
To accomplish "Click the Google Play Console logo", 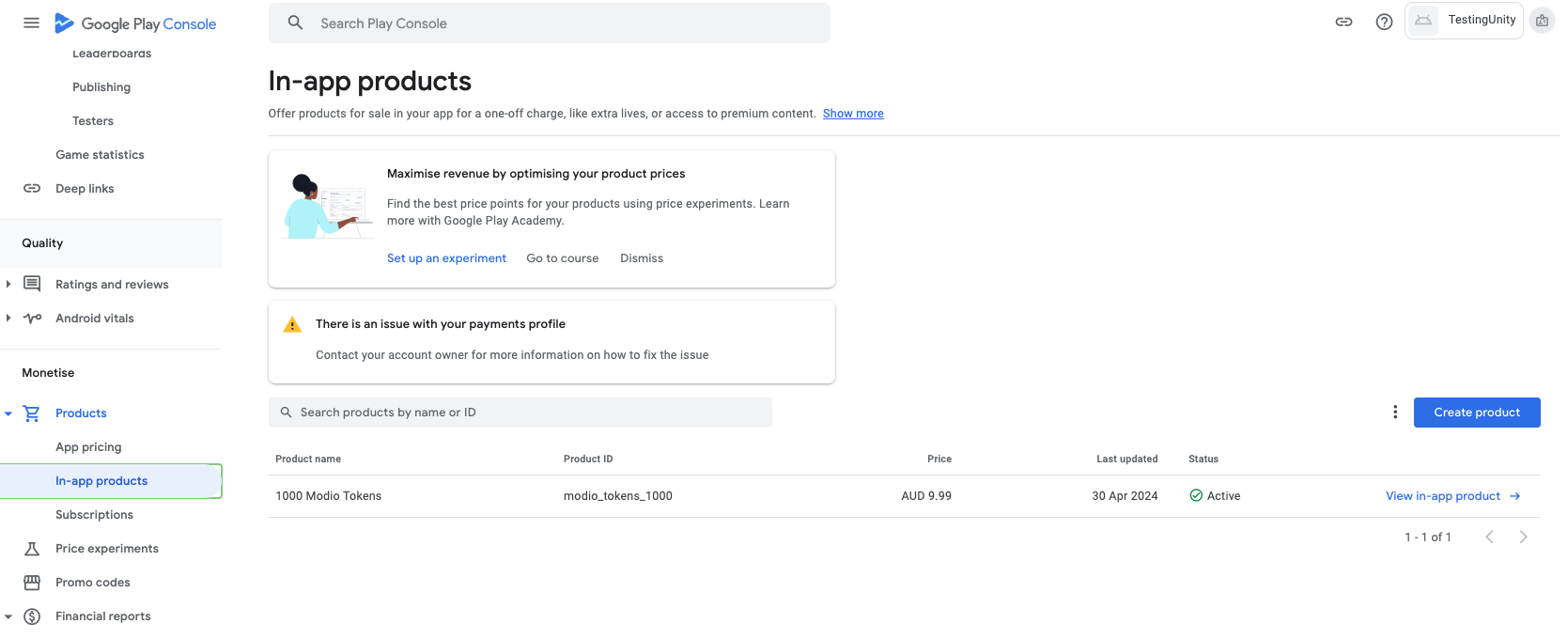I will coord(135,23).
